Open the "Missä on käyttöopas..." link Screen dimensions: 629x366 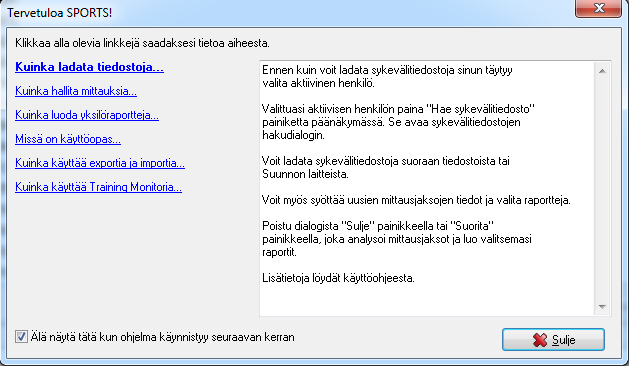68,139
